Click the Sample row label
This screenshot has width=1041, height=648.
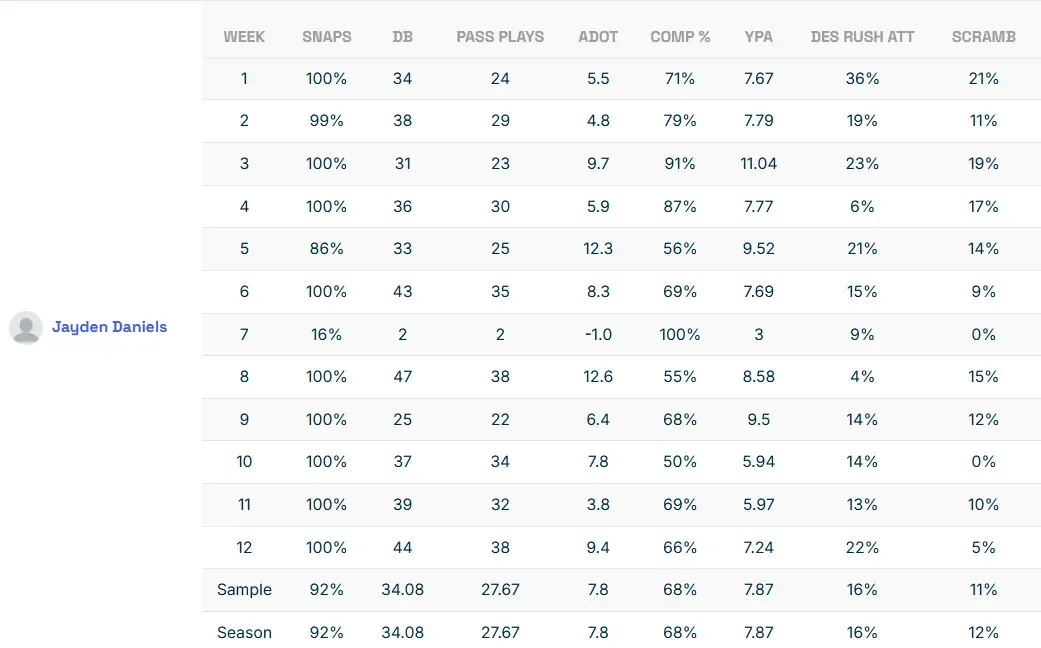(x=244, y=590)
